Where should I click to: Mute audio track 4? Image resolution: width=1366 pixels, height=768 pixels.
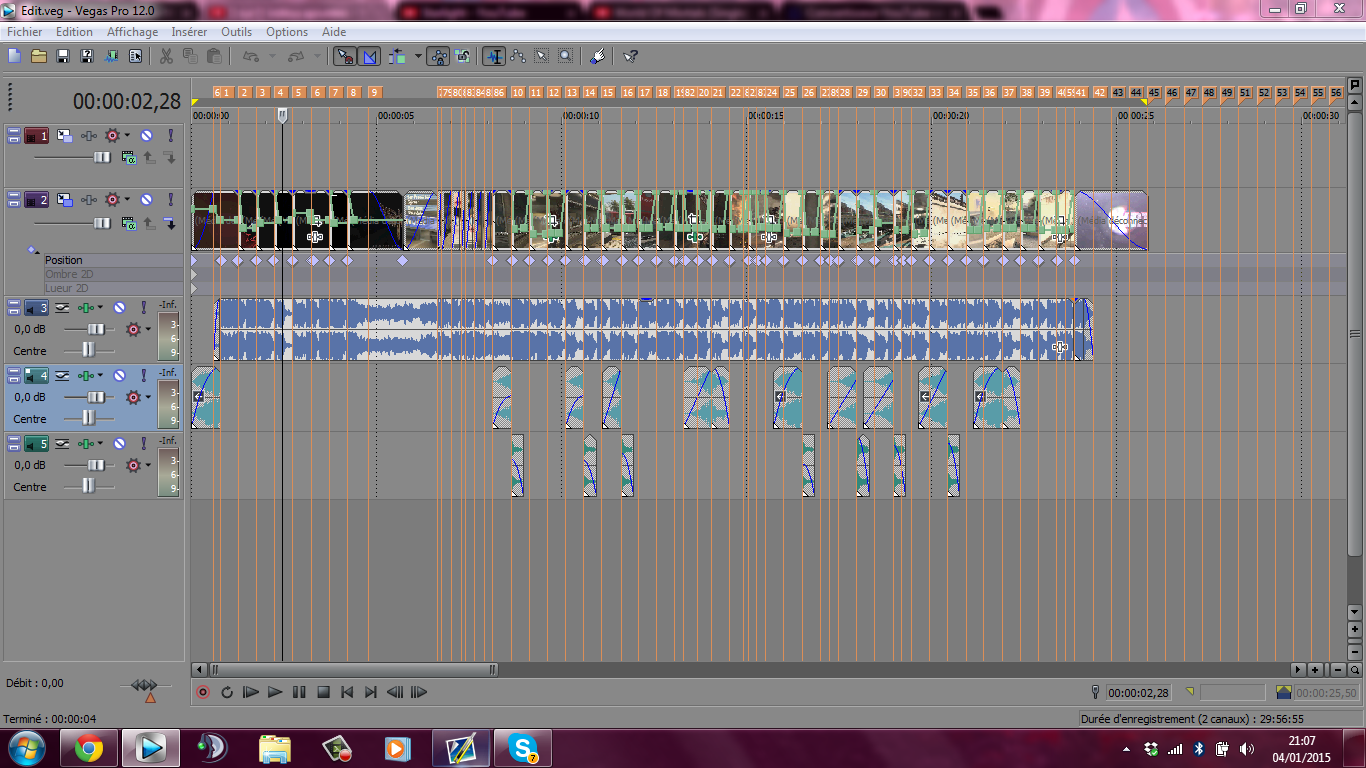[119, 375]
